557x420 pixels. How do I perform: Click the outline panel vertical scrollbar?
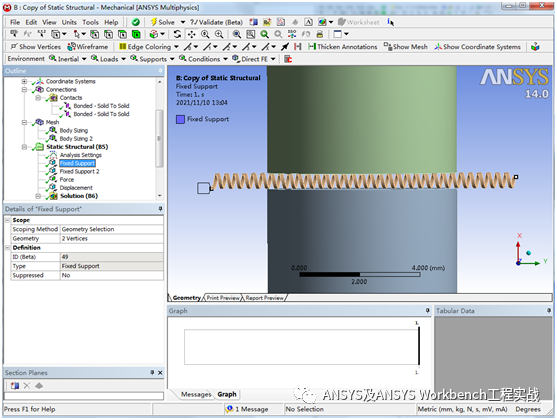click(x=159, y=138)
